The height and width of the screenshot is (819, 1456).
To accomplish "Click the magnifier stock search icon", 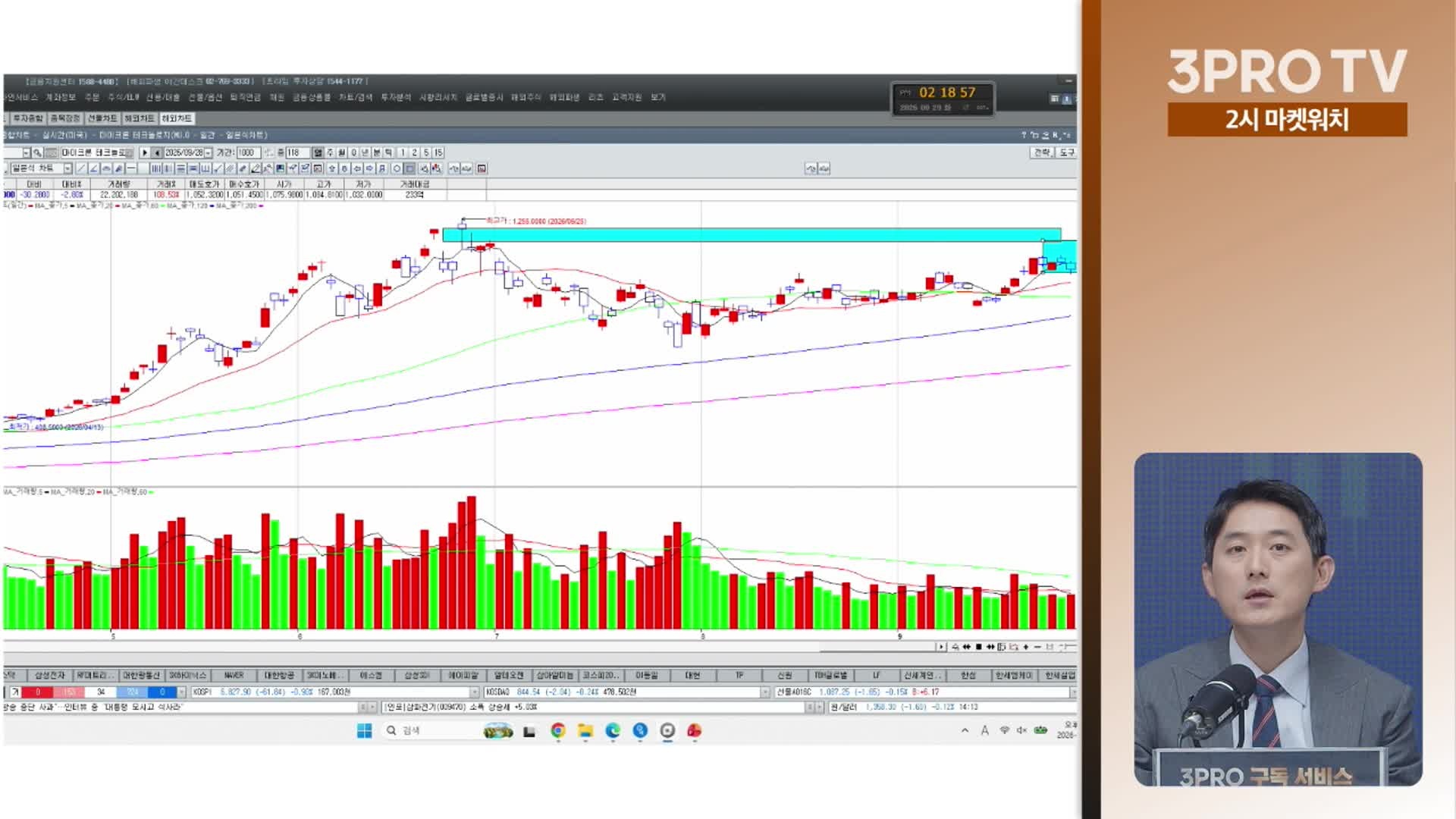I will (x=37, y=152).
